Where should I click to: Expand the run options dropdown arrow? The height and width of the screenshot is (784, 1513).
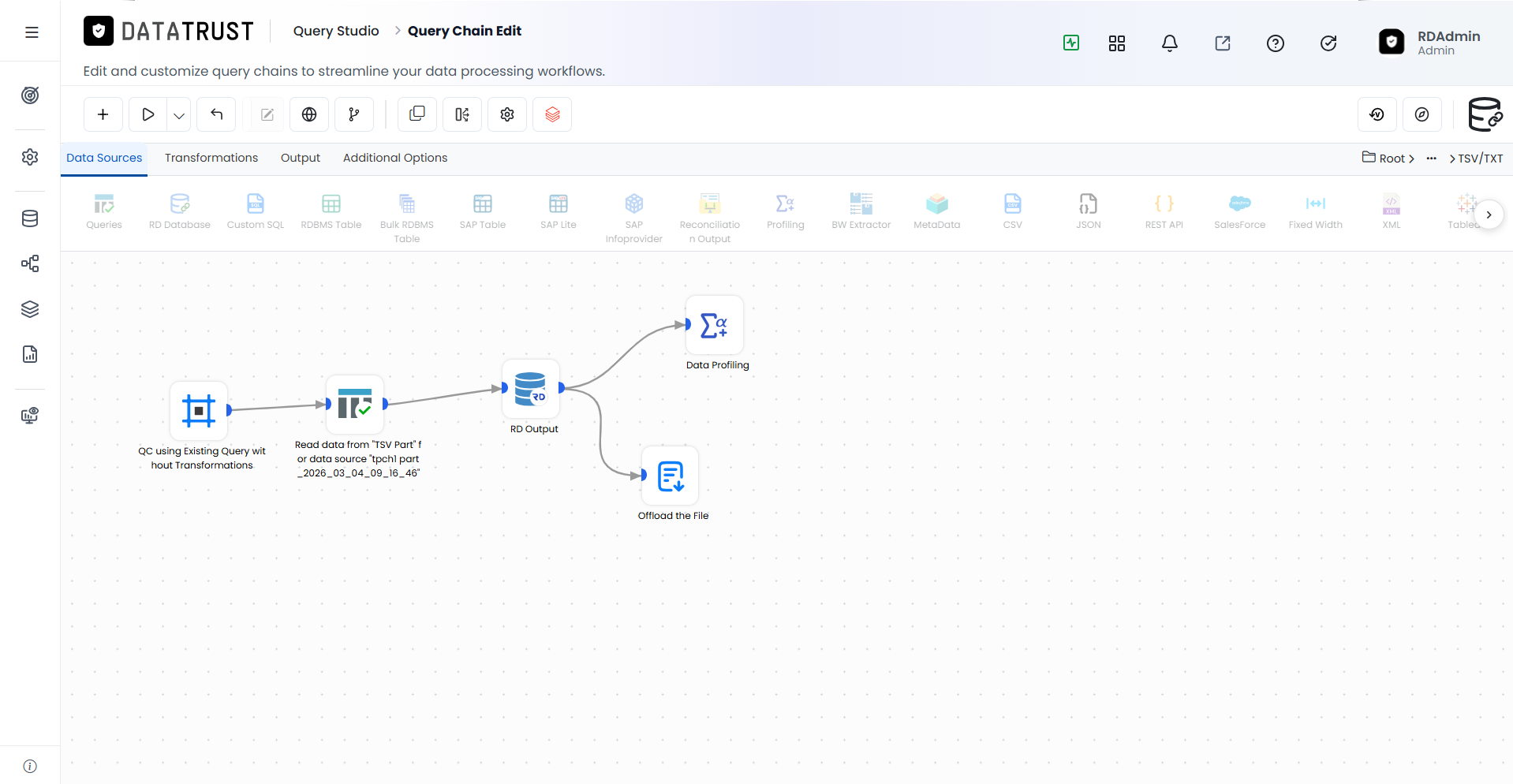coord(179,115)
